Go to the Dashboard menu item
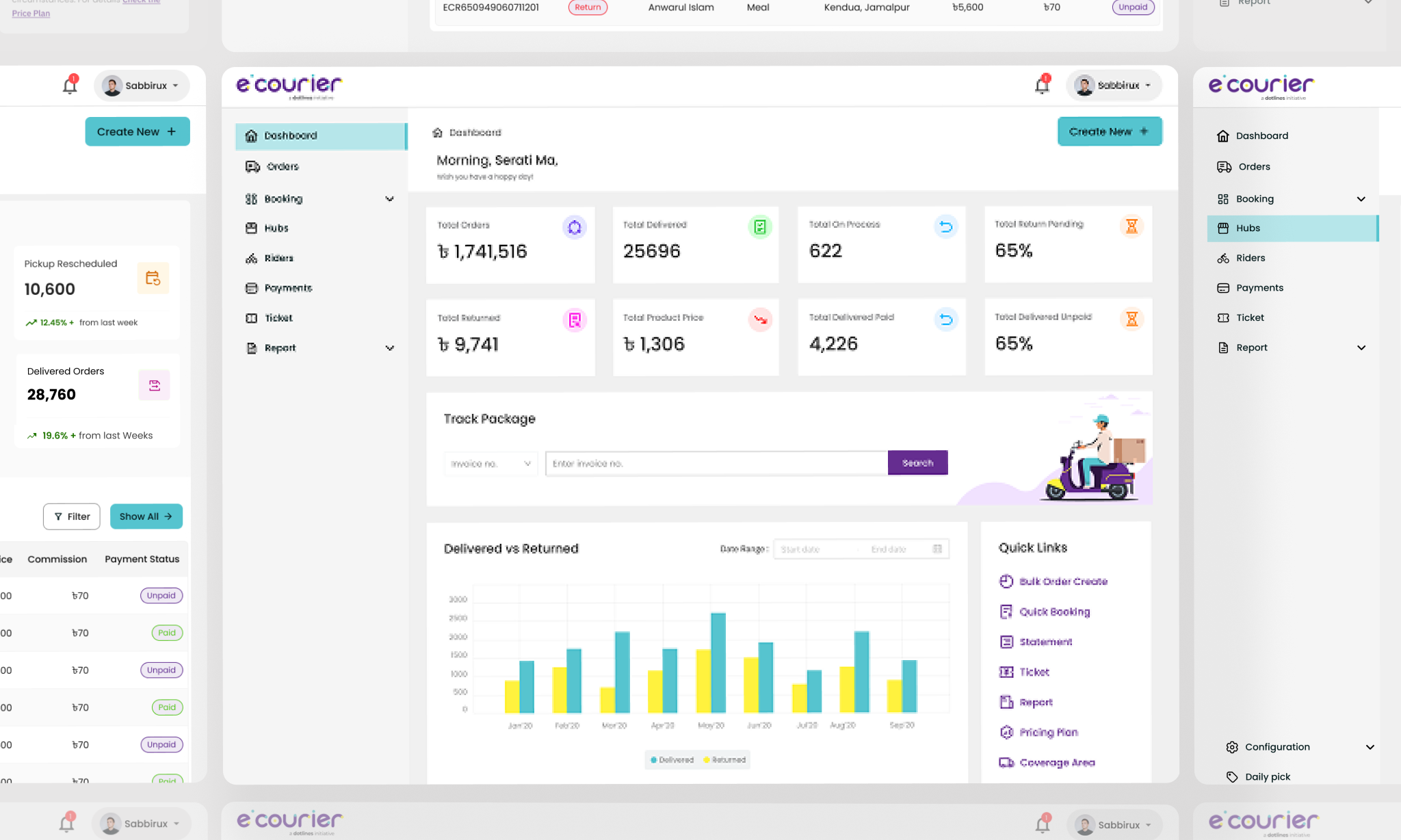Image resolution: width=1401 pixels, height=840 pixels. pos(290,135)
